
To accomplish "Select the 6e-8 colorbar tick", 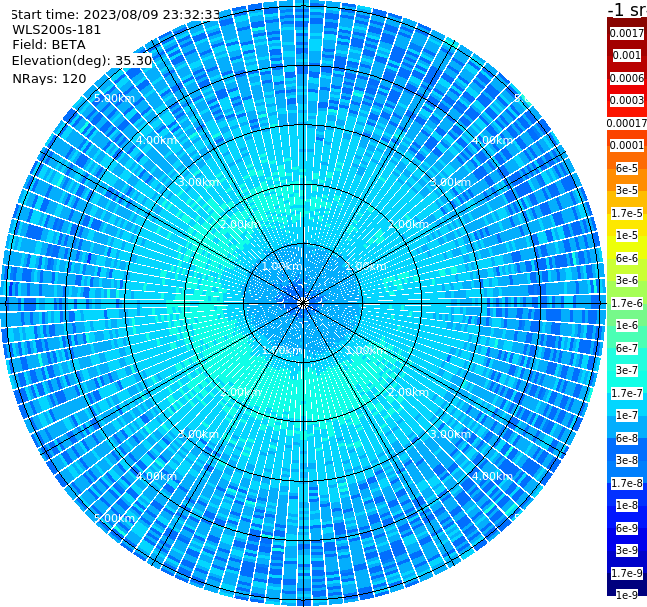I will 627,438.
